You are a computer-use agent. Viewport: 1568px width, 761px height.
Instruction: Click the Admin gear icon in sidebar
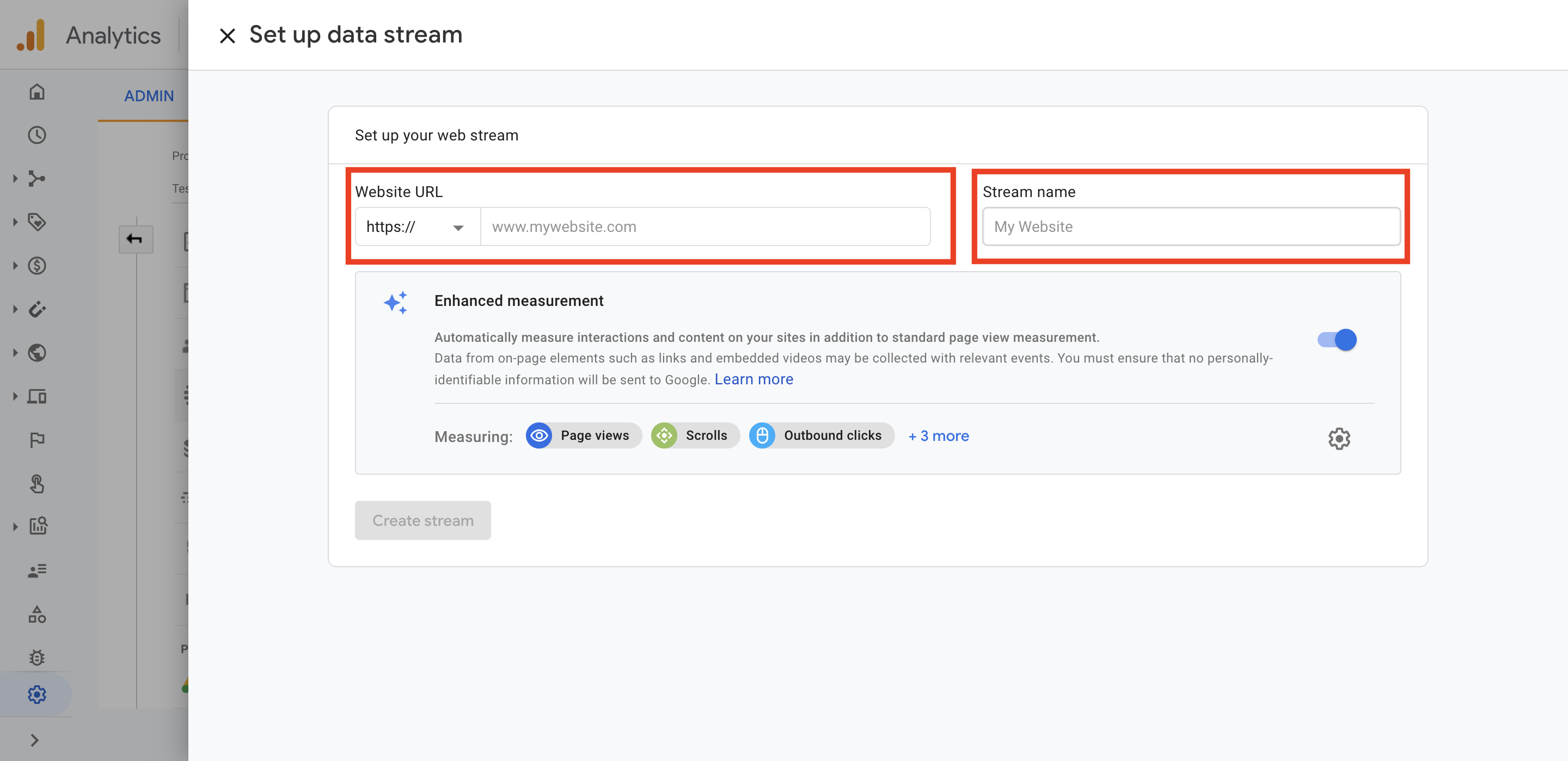pos(36,695)
